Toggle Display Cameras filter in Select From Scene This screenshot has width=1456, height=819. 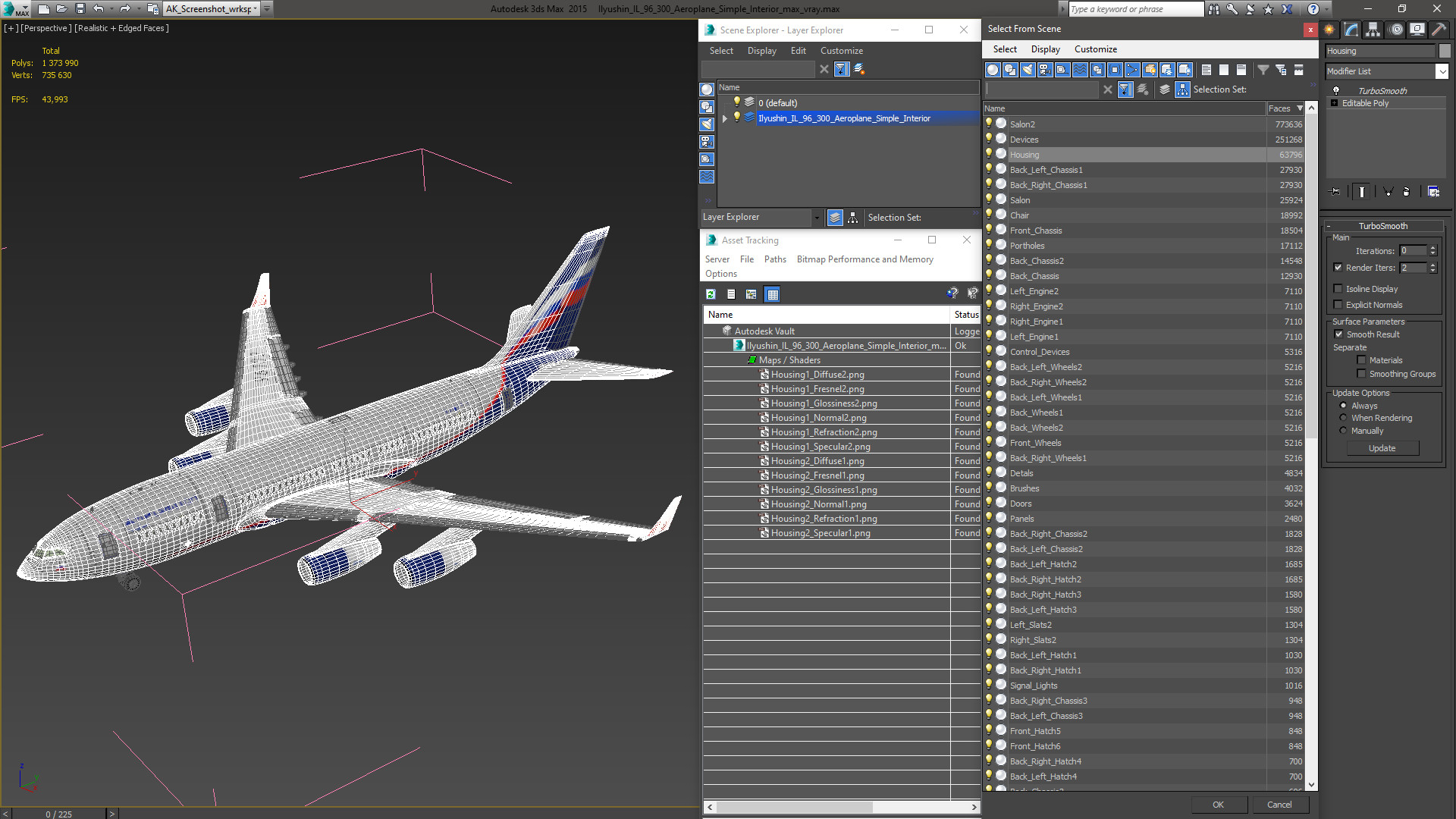[x=1045, y=70]
